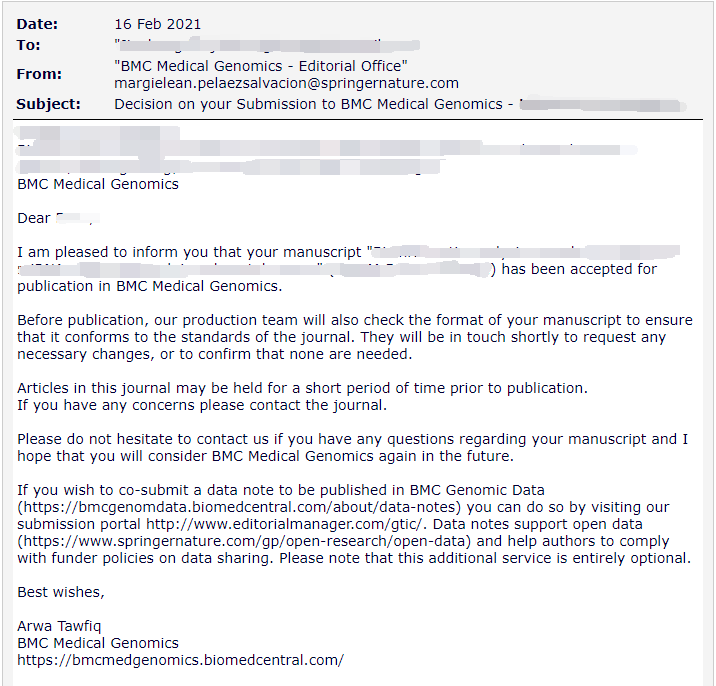
Task: Click the 'Best wishes,' closing line
Action: 61,592
